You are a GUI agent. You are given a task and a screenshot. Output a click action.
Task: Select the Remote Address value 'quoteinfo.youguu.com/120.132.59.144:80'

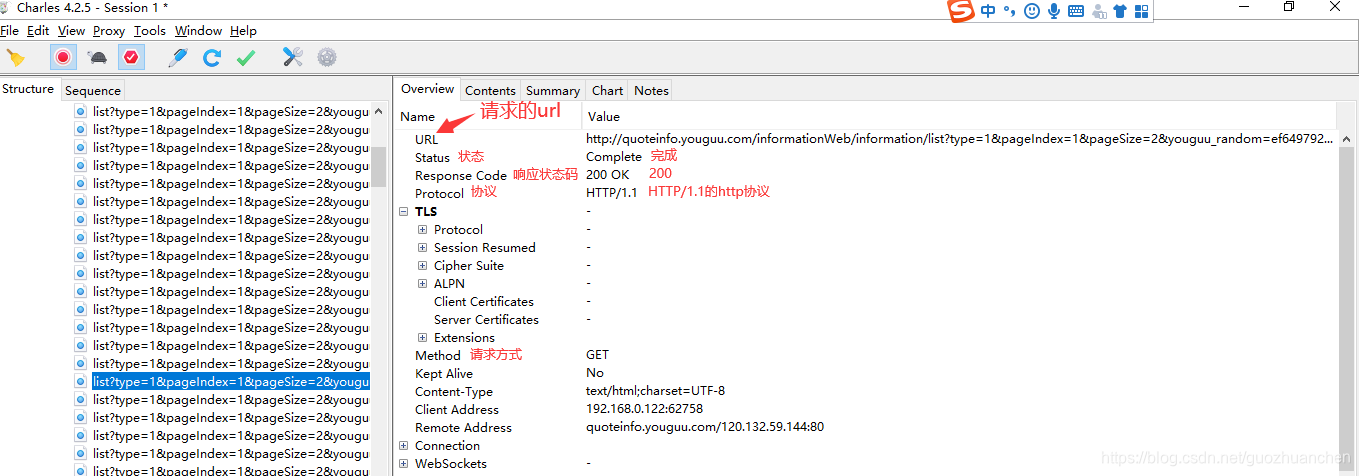(705, 427)
